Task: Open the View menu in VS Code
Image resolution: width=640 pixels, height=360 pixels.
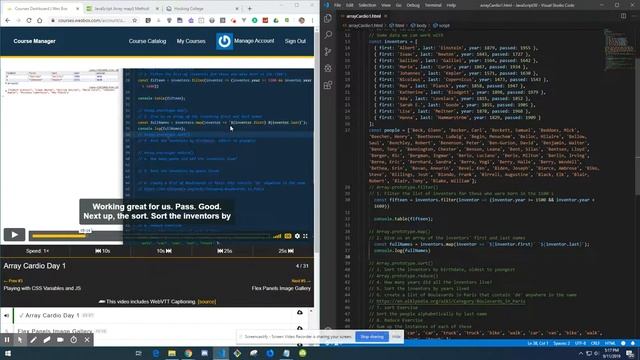Action: 386,5
